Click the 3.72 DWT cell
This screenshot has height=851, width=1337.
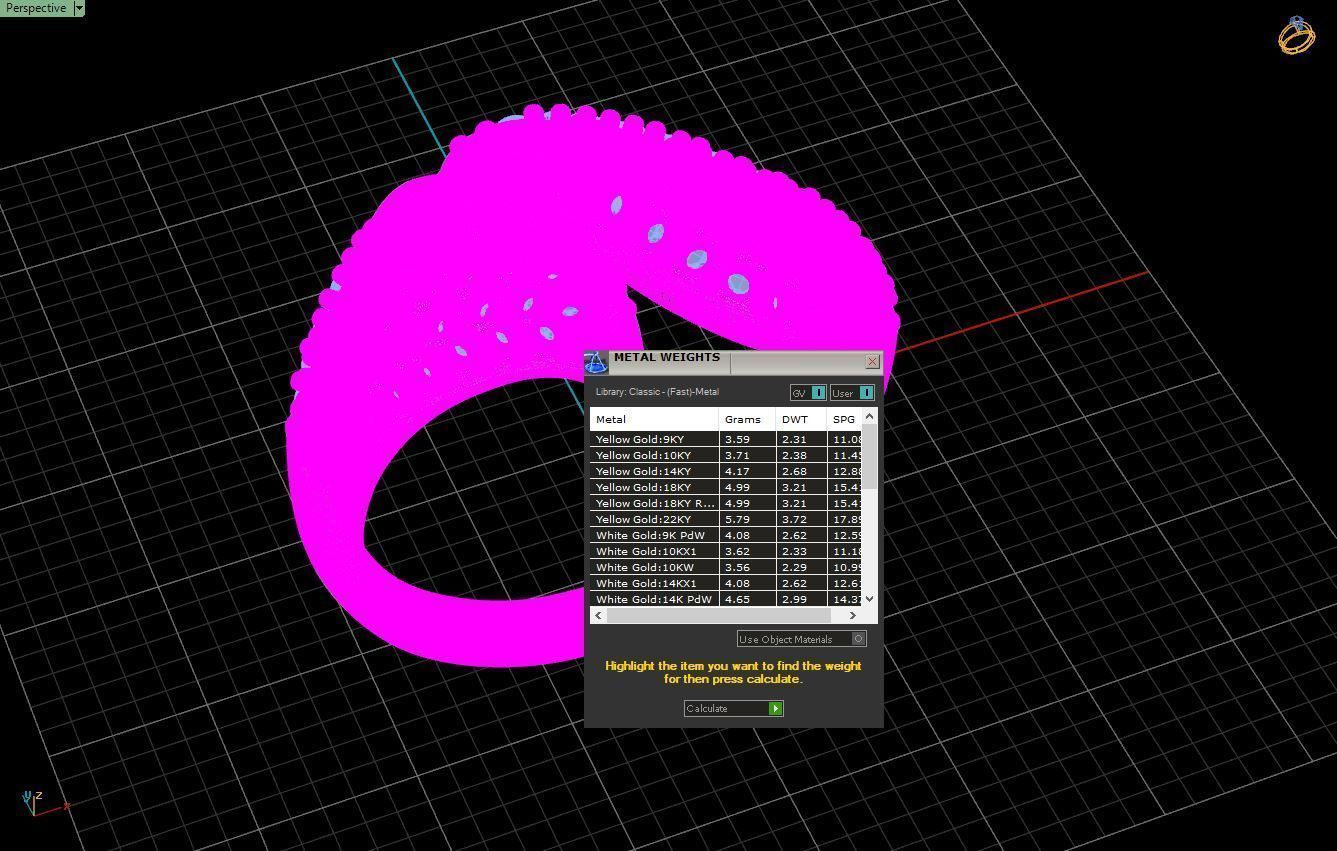[801, 519]
